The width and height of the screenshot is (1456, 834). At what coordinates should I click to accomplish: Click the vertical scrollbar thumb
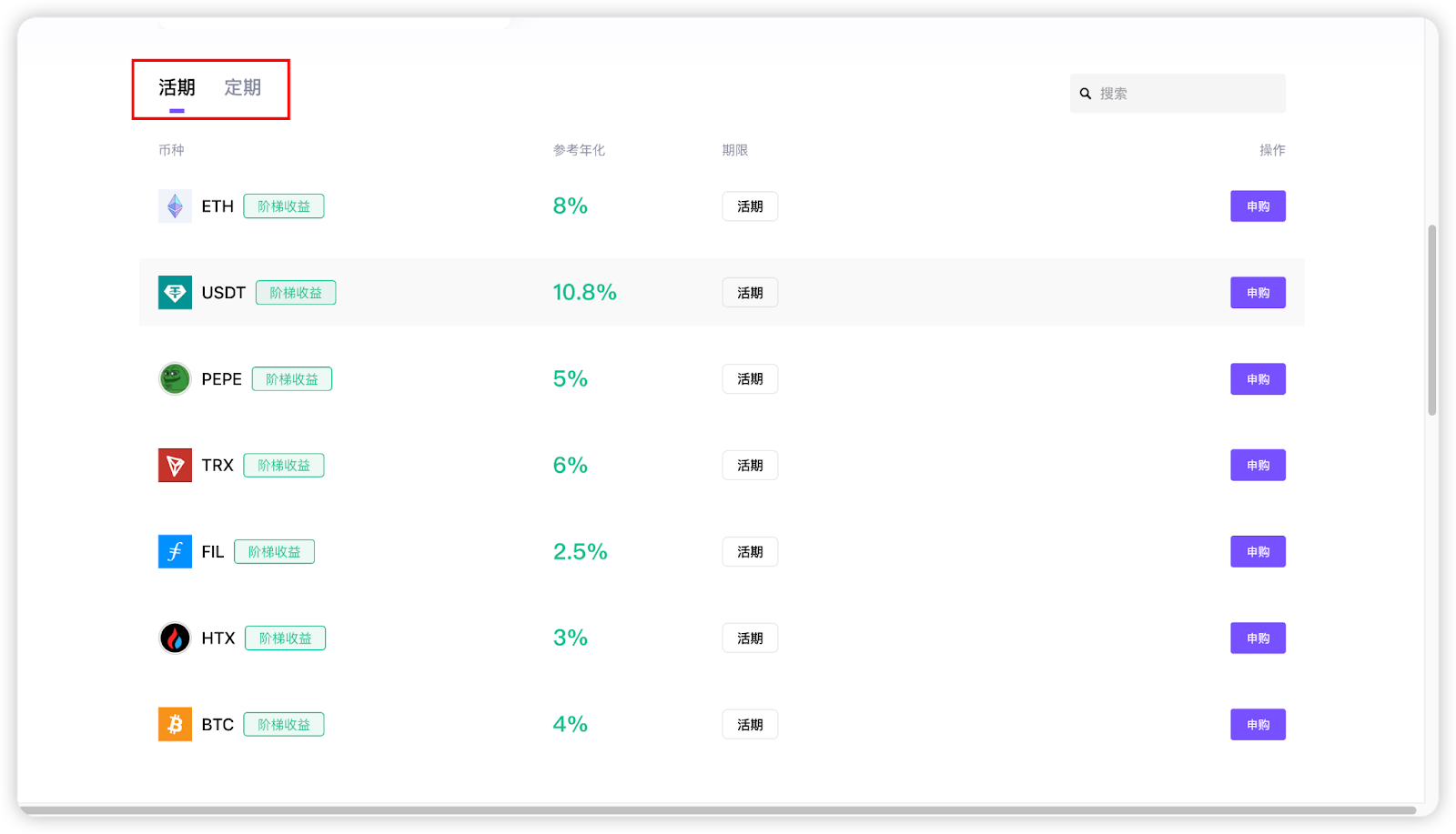pos(1432,320)
